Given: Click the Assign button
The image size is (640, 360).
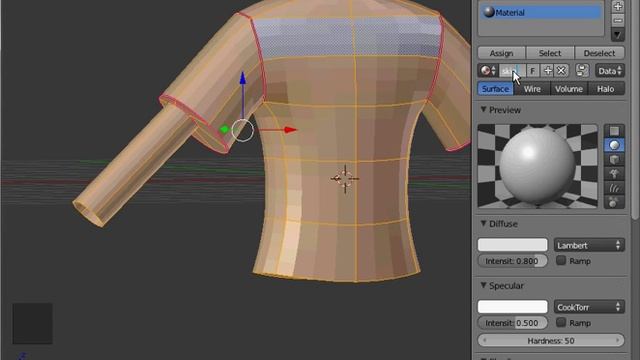Looking at the screenshot, I should point(502,53).
